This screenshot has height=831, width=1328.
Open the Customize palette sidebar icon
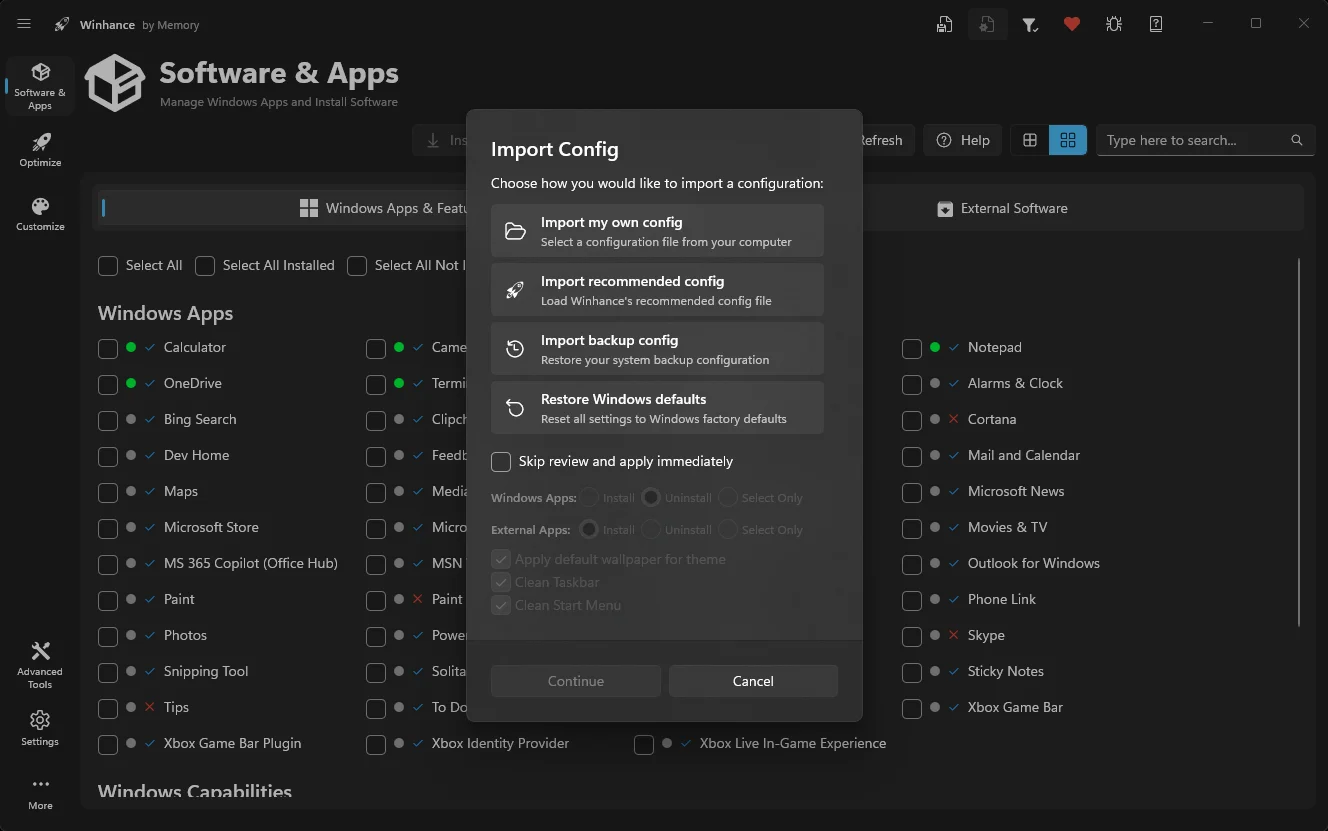point(40,214)
